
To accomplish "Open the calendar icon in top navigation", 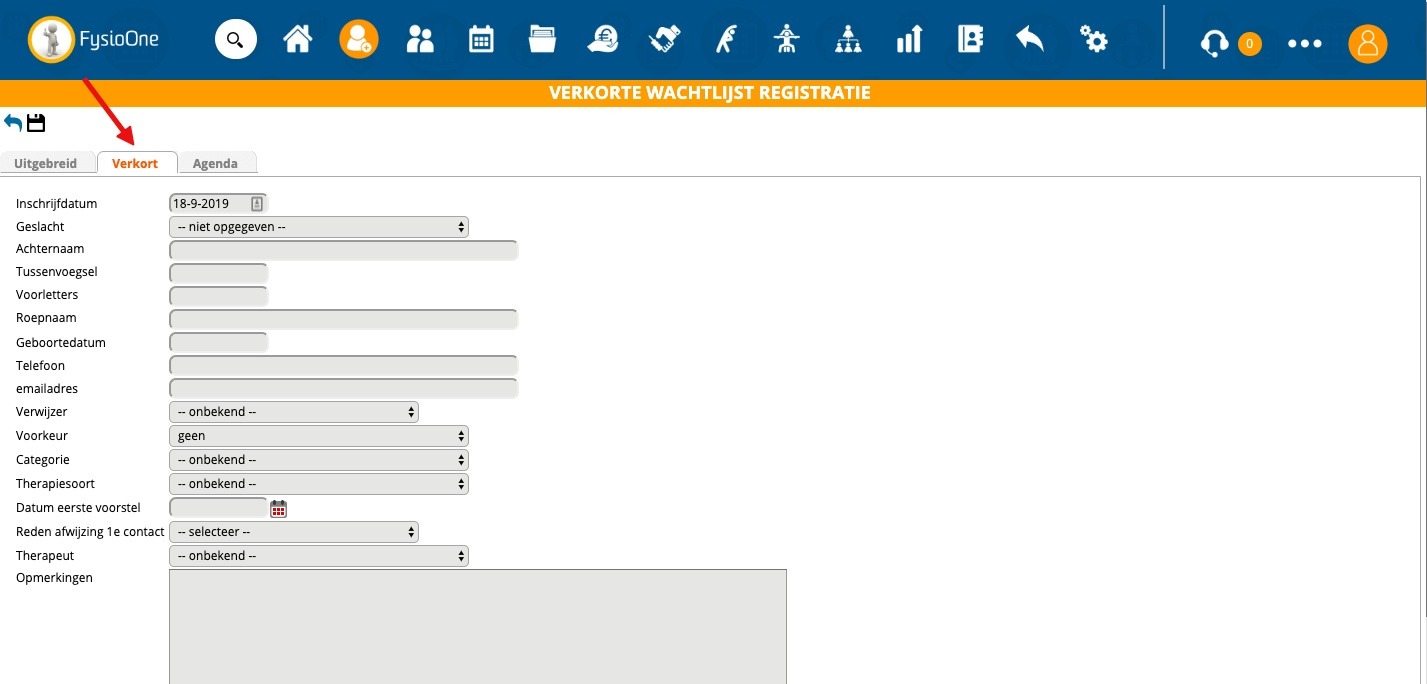I will (x=481, y=40).
